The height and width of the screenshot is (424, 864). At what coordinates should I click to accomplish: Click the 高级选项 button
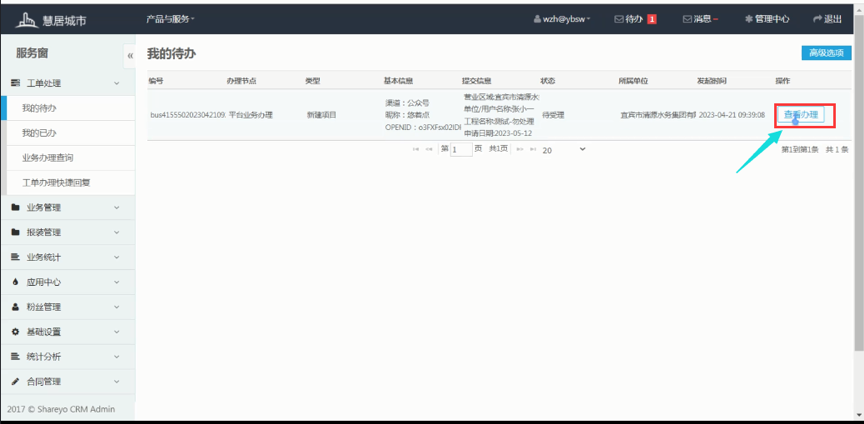point(824,54)
